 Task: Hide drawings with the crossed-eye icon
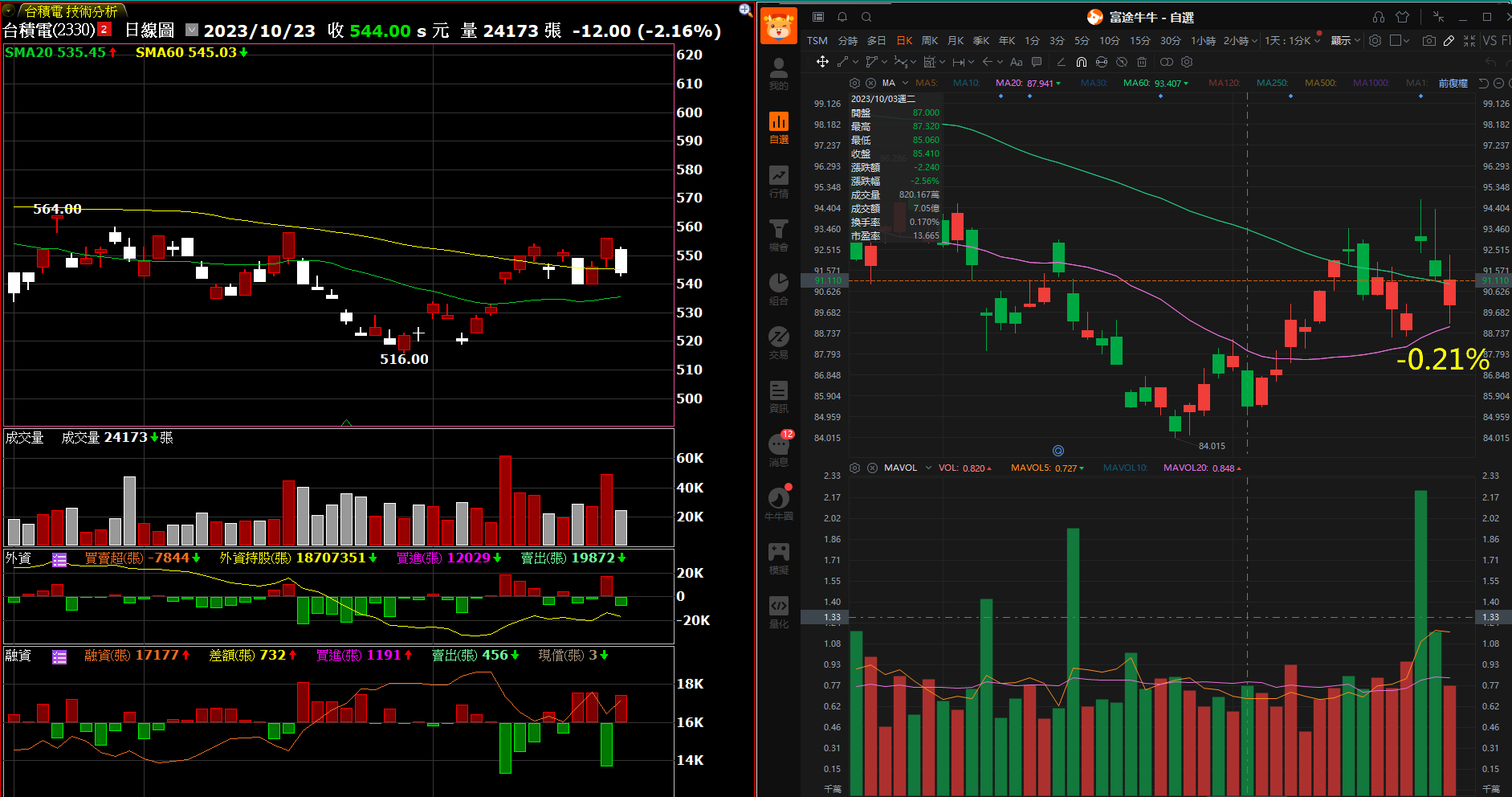[x=1122, y=62]
